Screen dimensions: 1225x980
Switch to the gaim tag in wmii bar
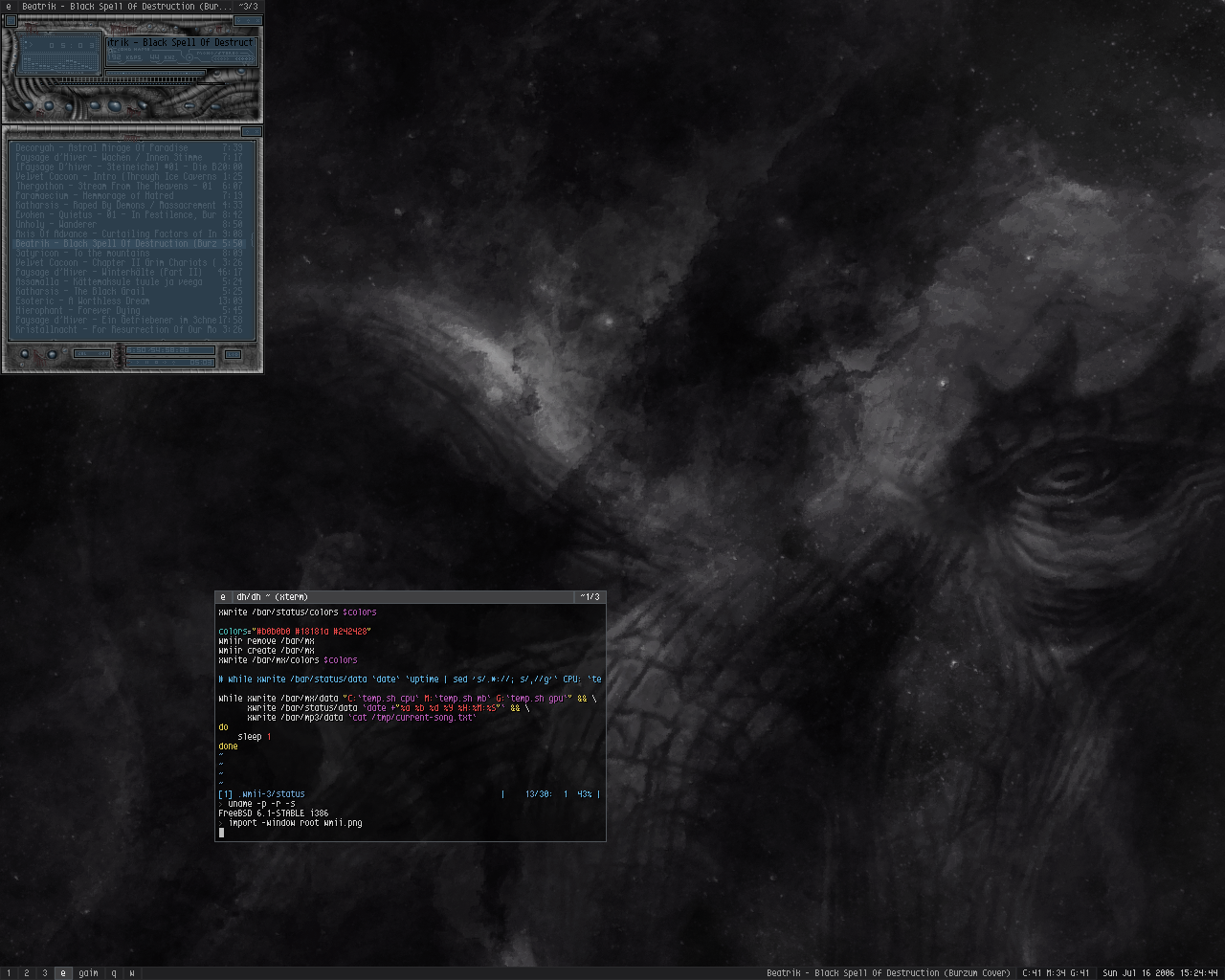[x=88, y=973]
